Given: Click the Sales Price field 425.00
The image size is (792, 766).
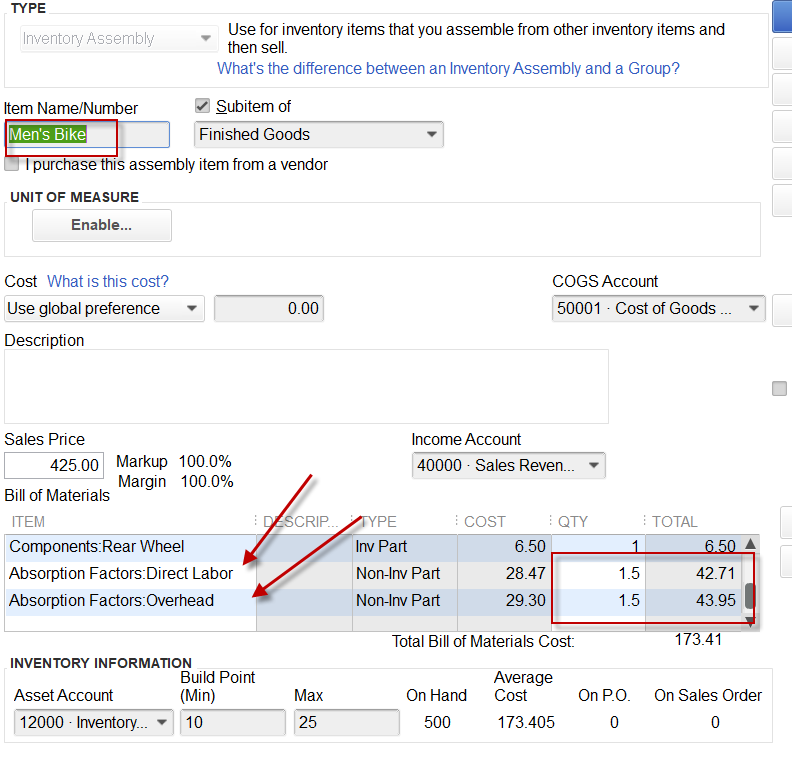Looking at the screenshot, I should tap(54, 465).
